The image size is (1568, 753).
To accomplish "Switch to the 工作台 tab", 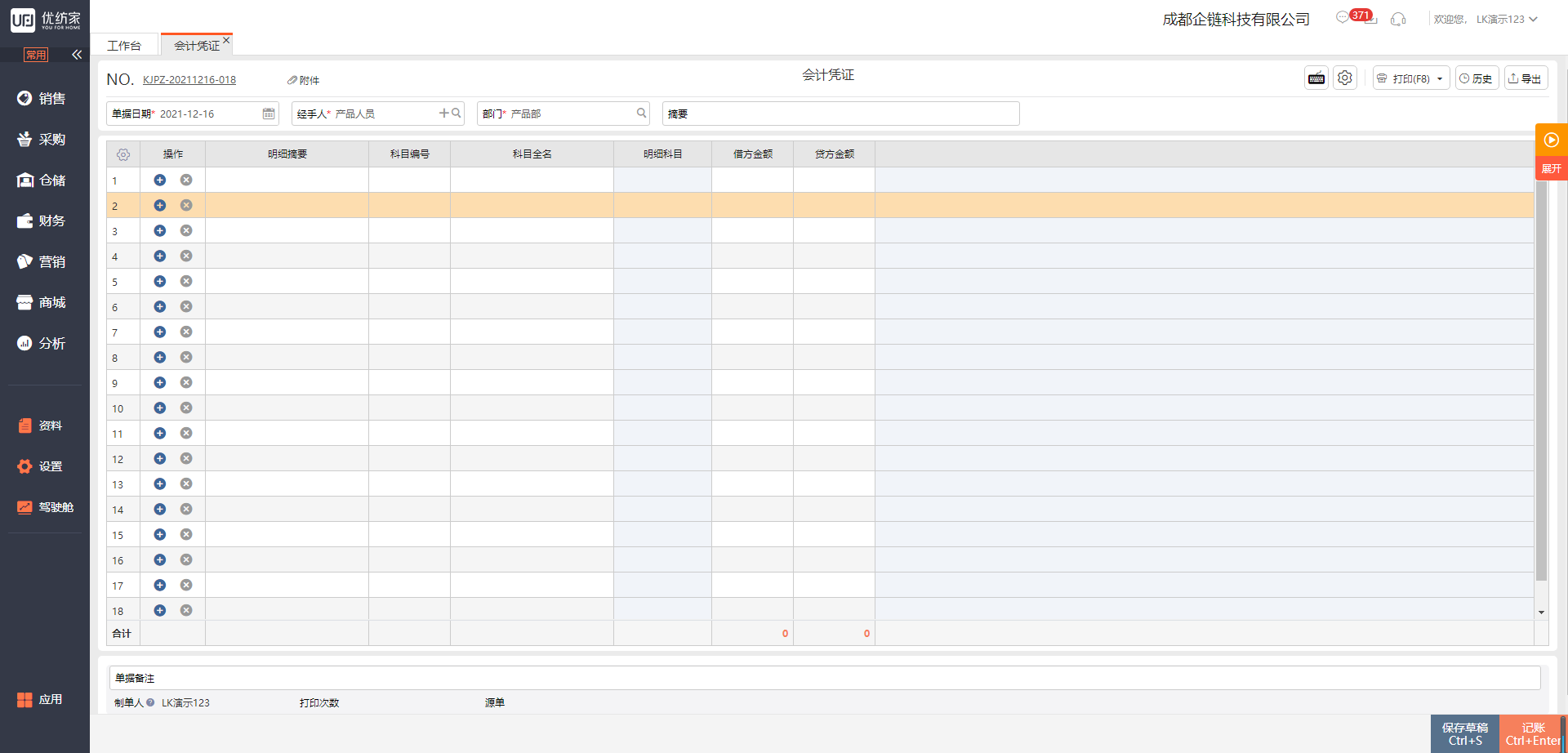I will click(x=124, y=46).
